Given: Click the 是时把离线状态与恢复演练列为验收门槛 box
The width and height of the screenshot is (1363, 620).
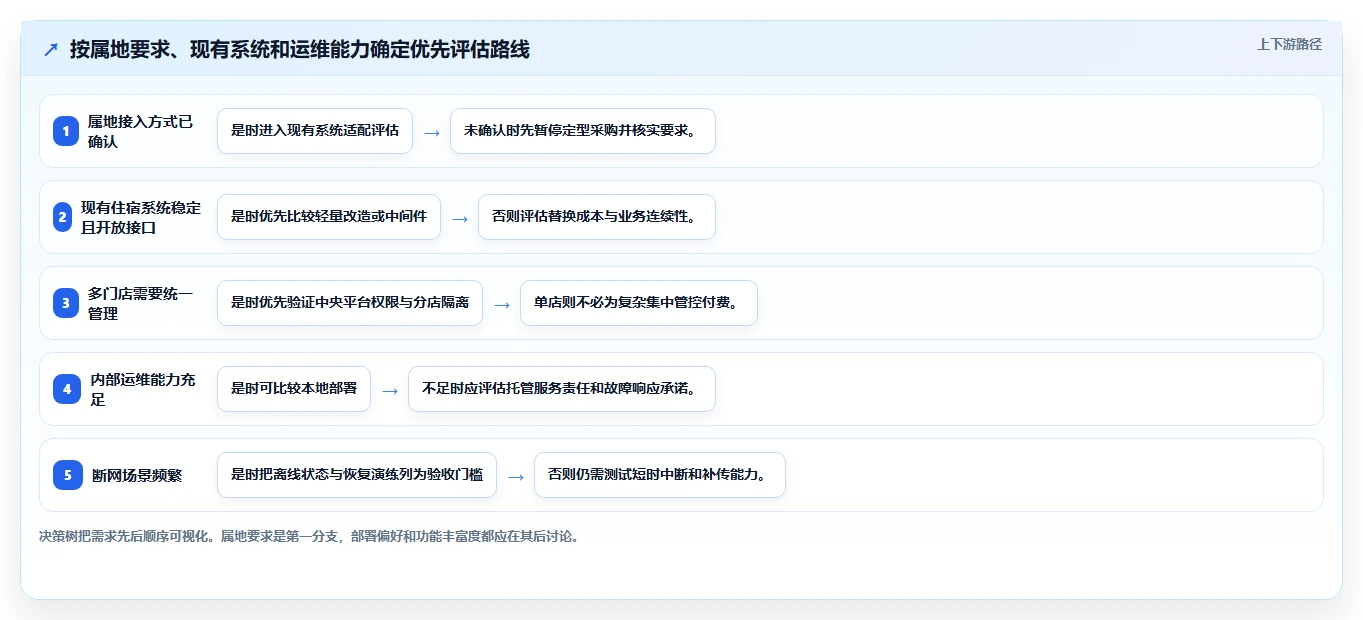Looking at the screenshot, I should [x=357, y=475].
